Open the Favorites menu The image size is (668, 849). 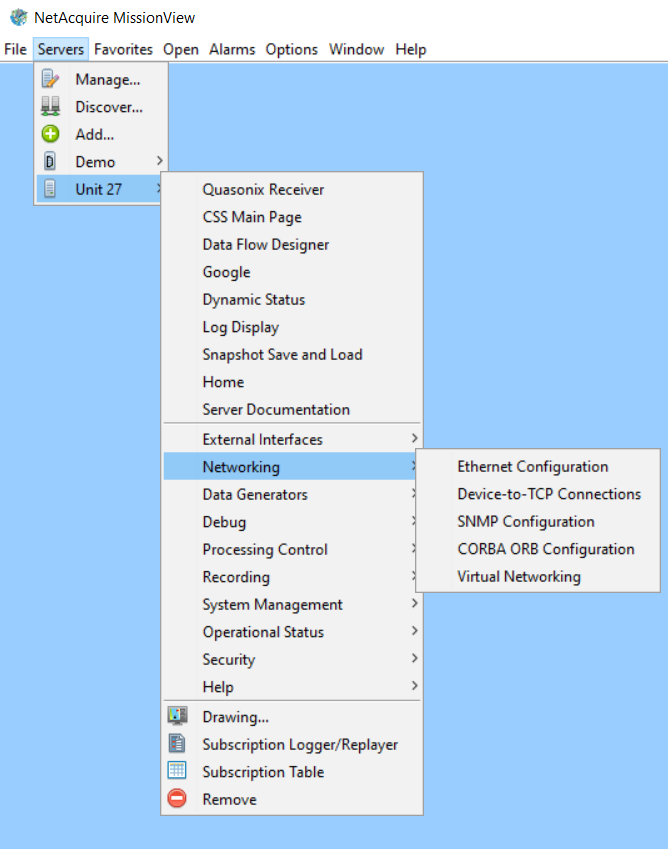123,49
